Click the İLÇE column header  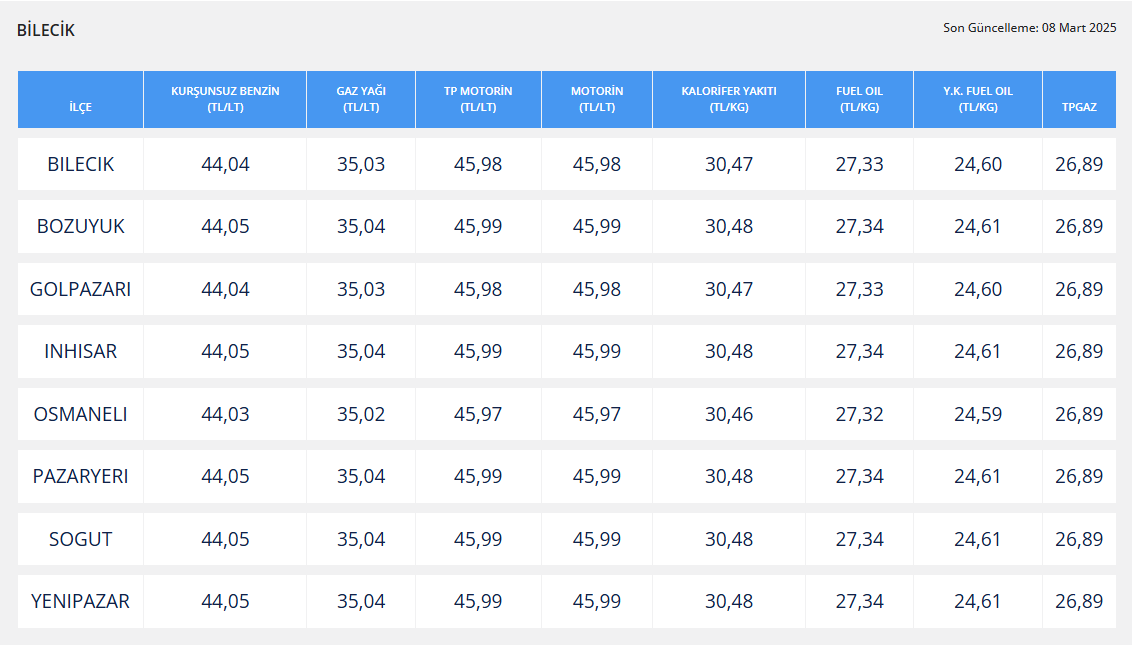pyautogui.click(x=80, y=107)
